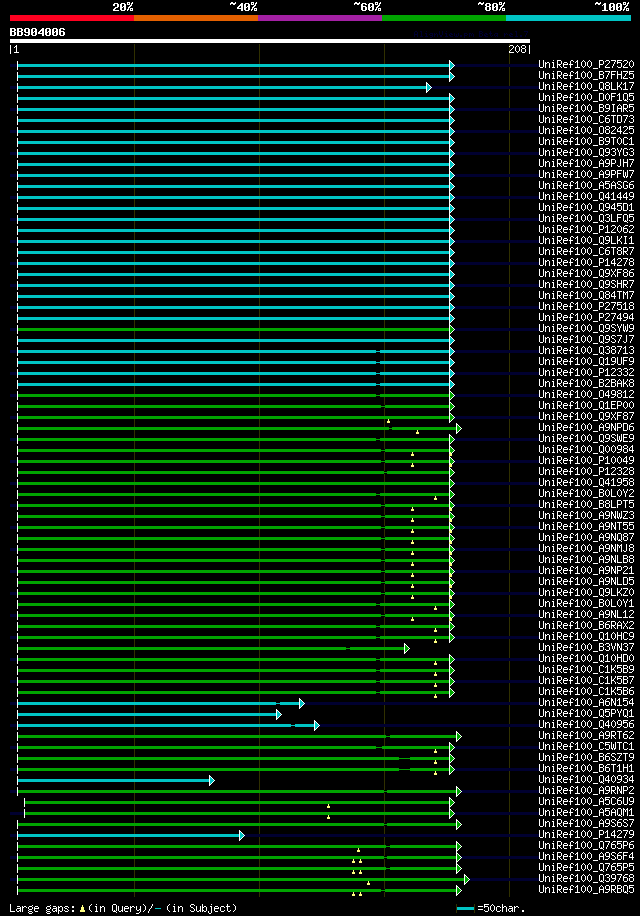Screen dimensions: 640x916
Task: Click the green ~80% identity legend segment
Action: (x=444, y=18)
